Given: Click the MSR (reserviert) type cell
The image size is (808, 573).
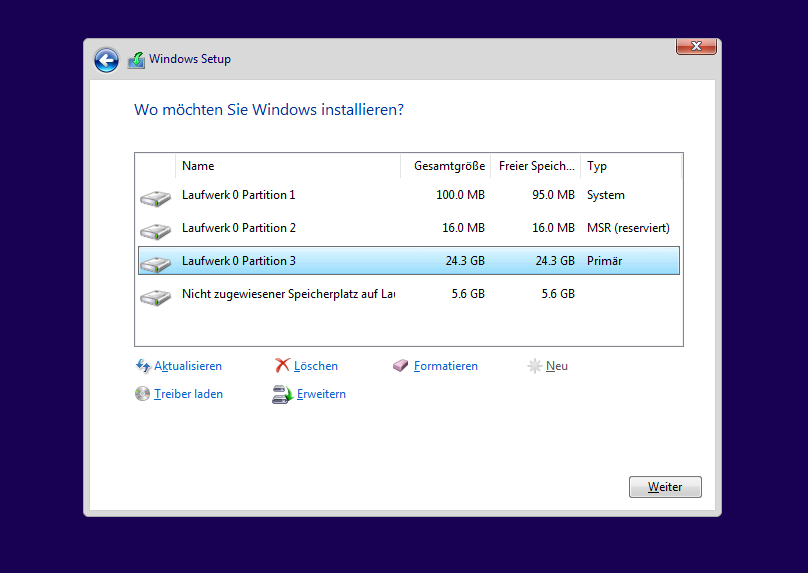Looking at the screenshot, I should tap(628, 228).
